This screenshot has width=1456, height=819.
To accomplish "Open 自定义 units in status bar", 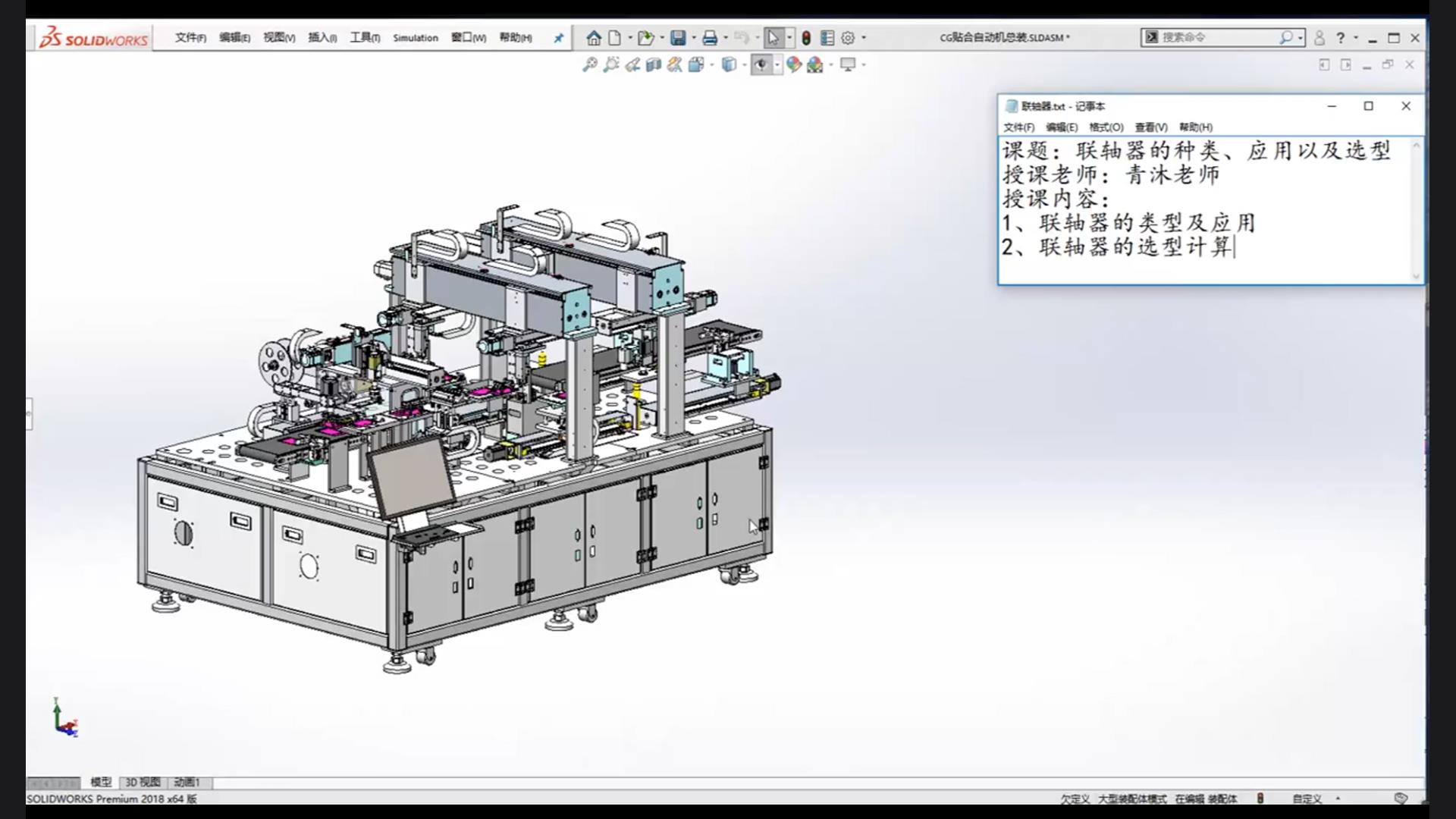I will (1307, 799).
